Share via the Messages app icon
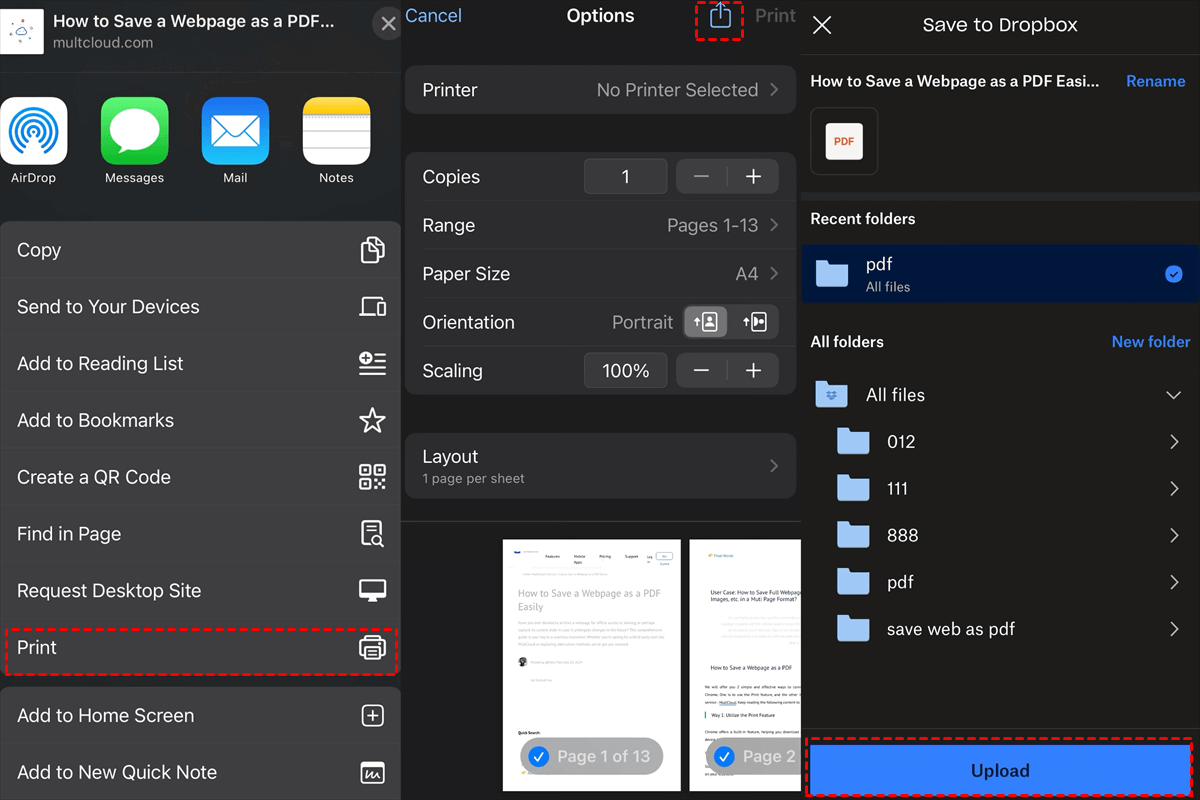This screenshot has height=800, width=1200. (134, 131)
